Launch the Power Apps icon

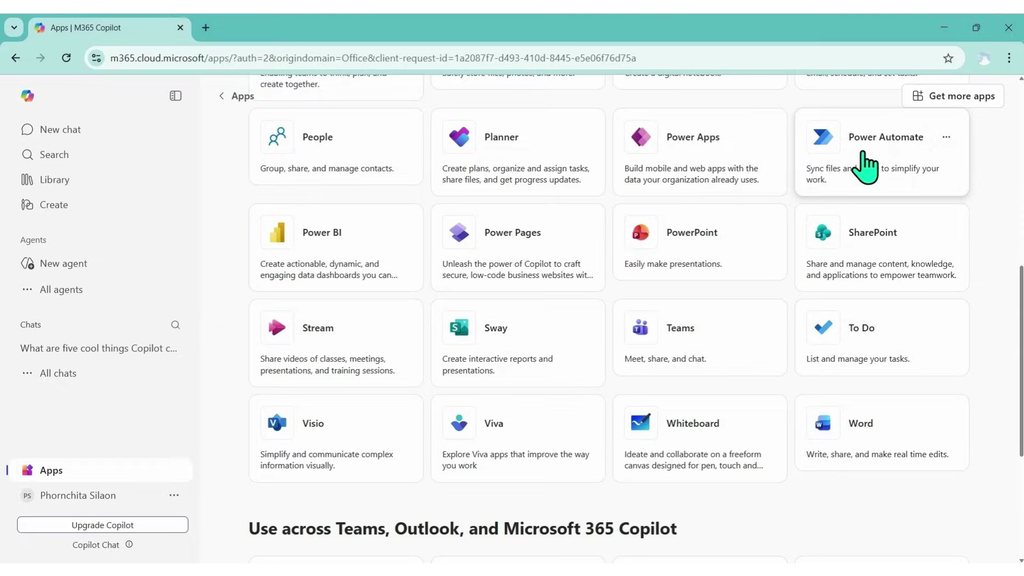[641, 137]
